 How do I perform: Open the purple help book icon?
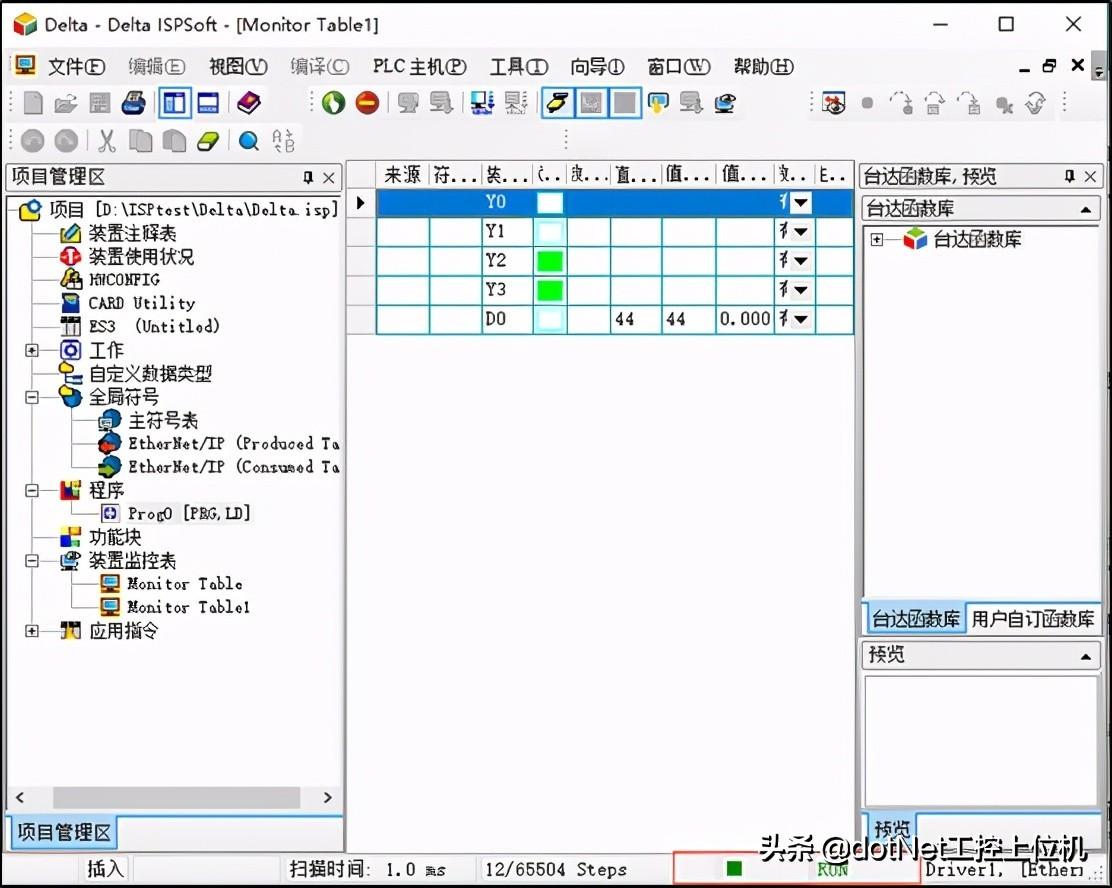click(x=248, y=104)
